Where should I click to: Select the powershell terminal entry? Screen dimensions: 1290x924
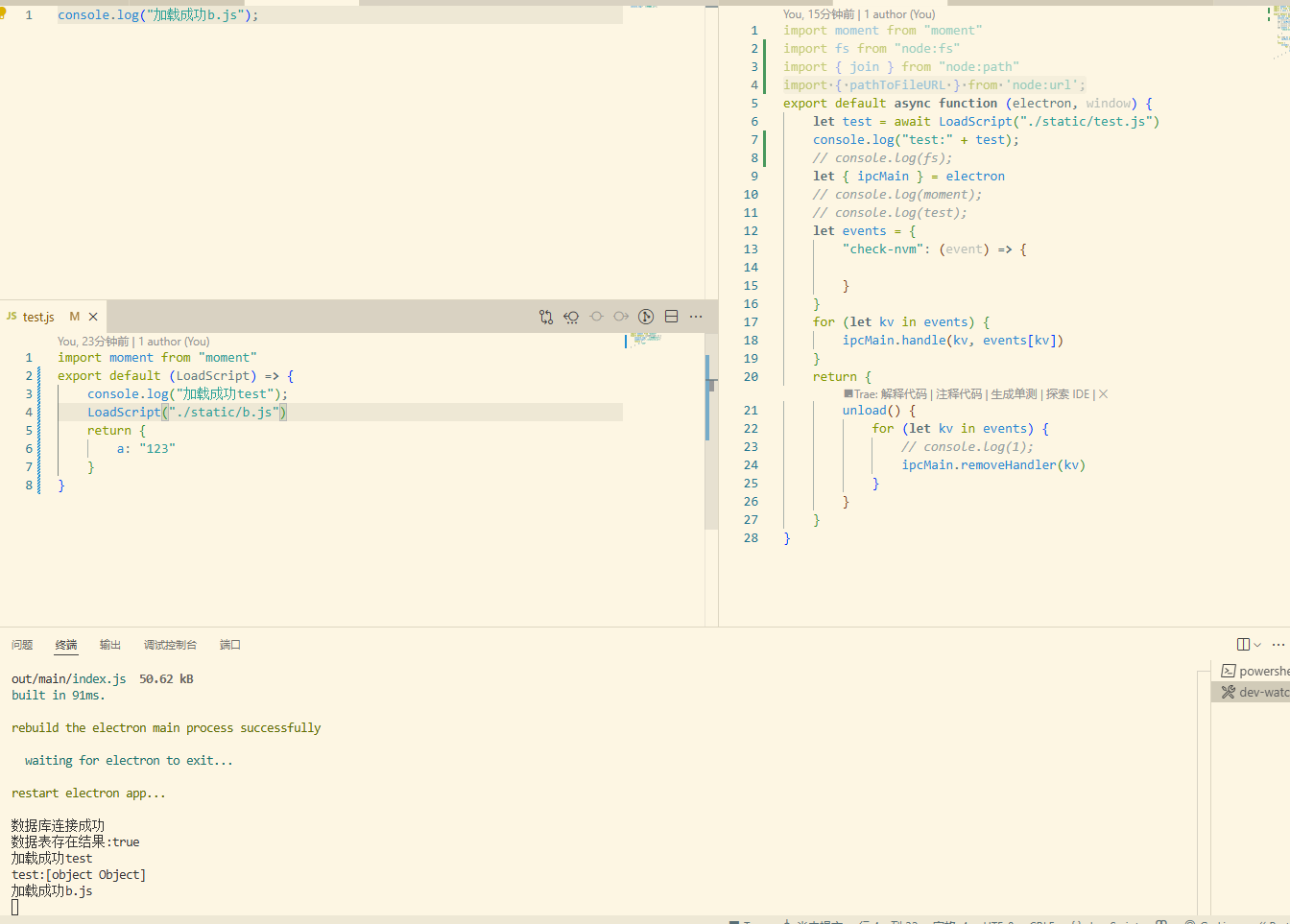(1252, 671)
